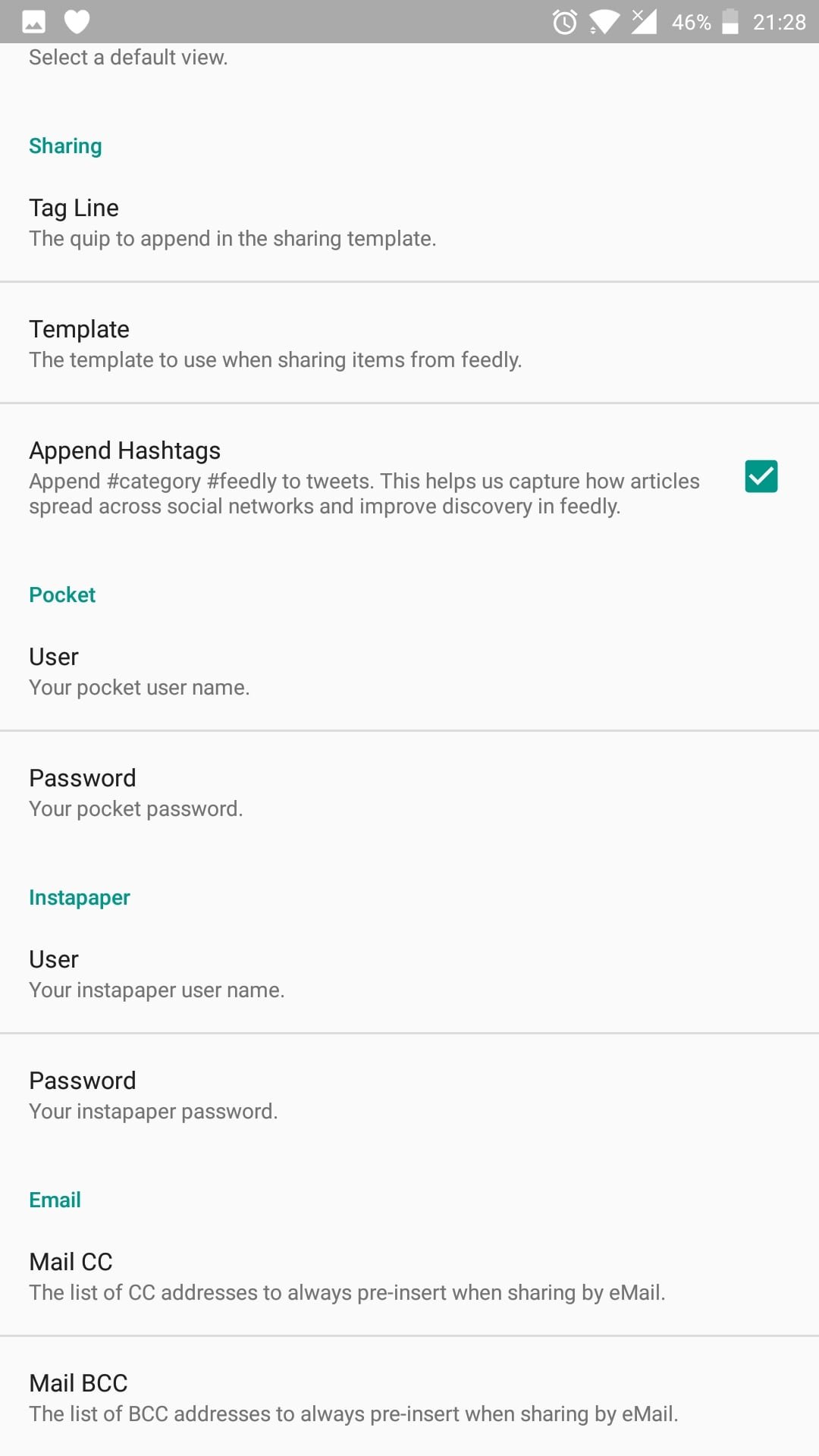Tap the alarm clock status icon
The width and height of the screenshot is (819, 1456).
coord(565,22)
